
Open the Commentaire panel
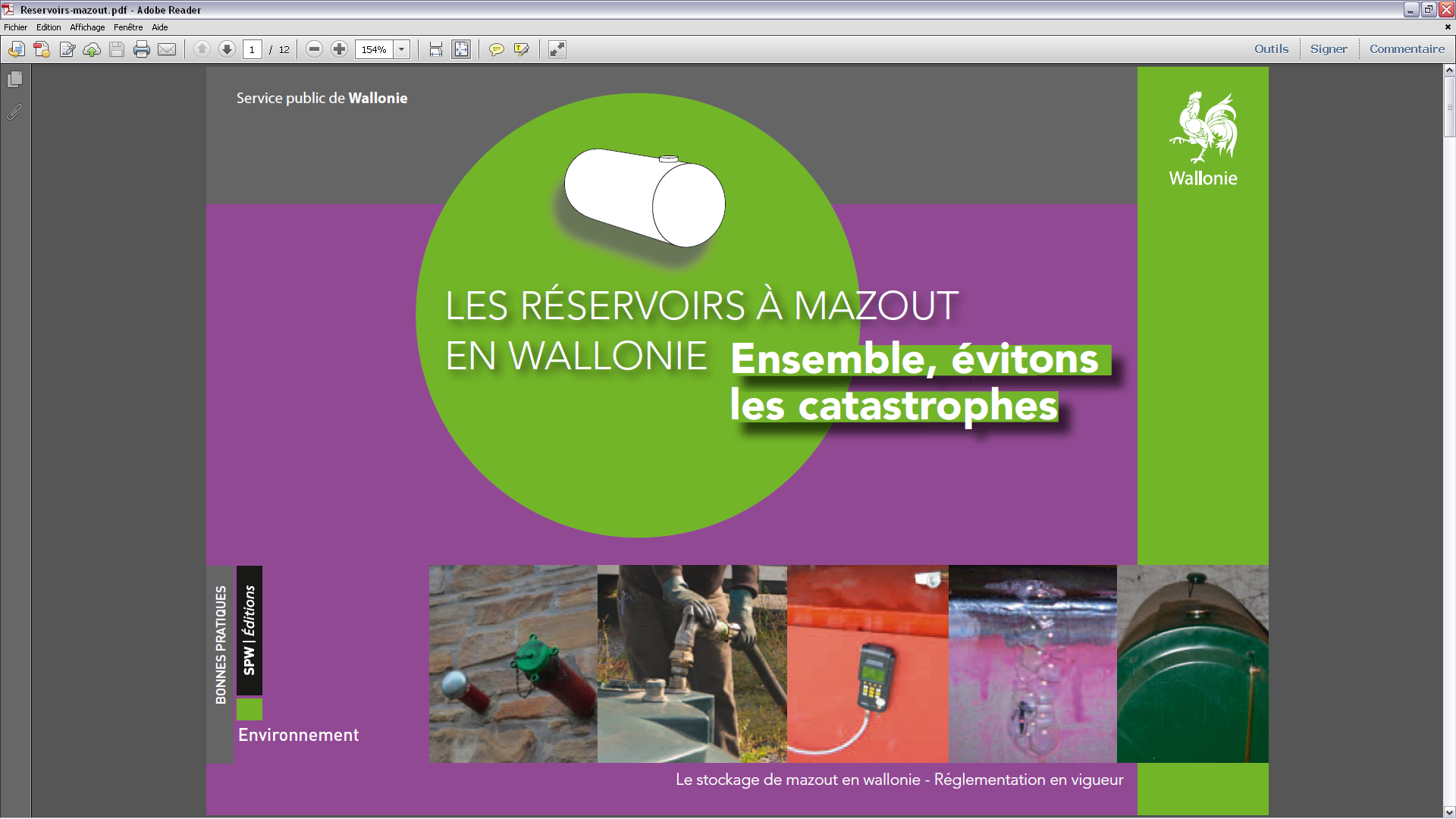click(1407, 49)
